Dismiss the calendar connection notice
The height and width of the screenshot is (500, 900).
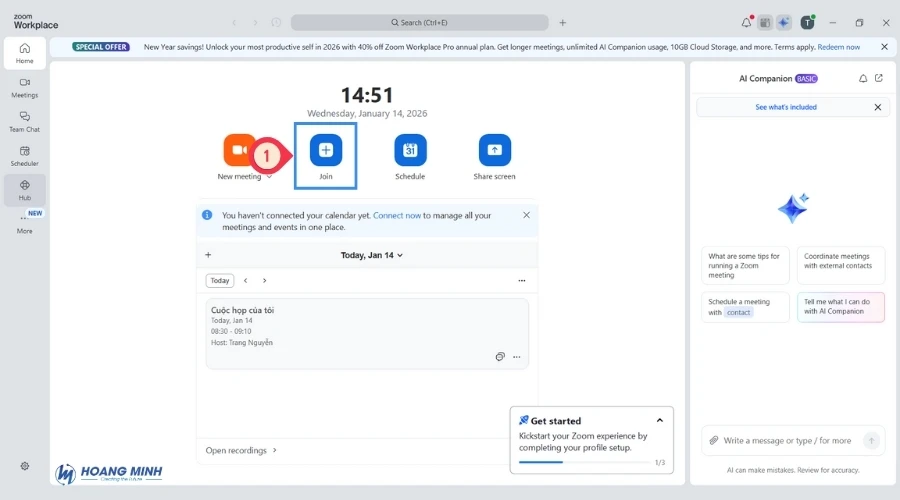(x=526, y=215)
